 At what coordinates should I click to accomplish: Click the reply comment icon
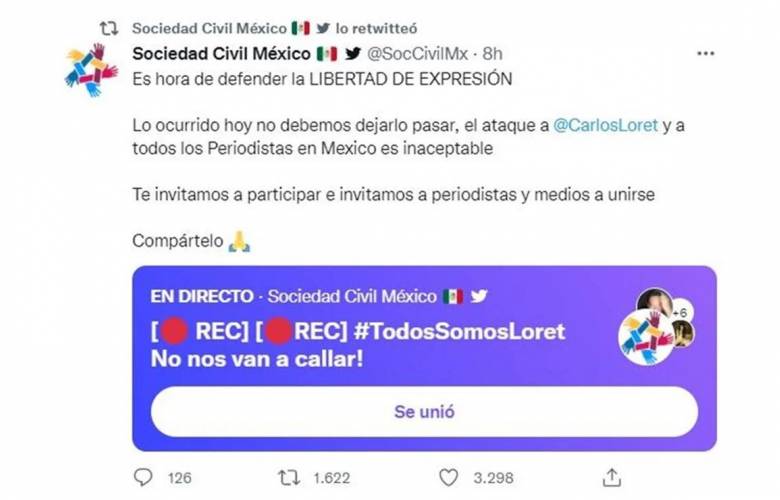[x=141, y=477]
